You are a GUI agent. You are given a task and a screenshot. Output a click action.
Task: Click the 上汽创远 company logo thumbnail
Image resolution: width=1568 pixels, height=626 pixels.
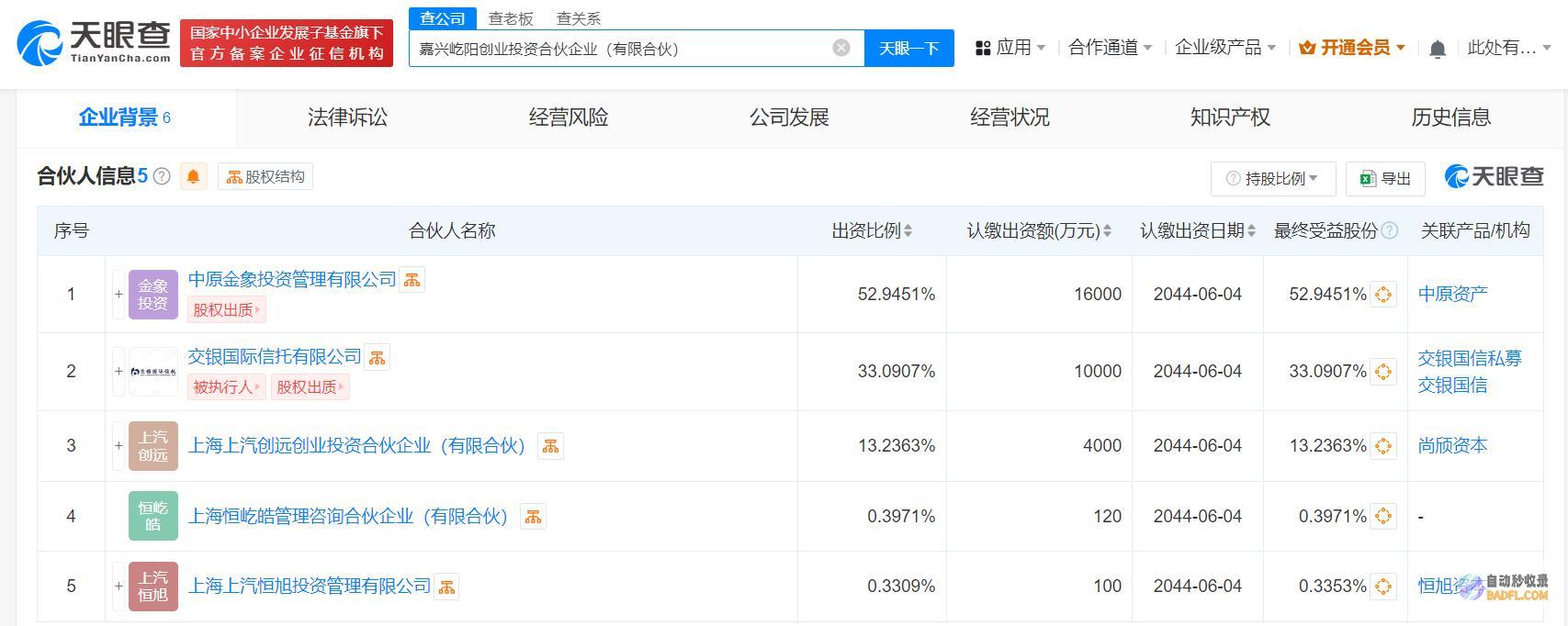click(153, 446)
